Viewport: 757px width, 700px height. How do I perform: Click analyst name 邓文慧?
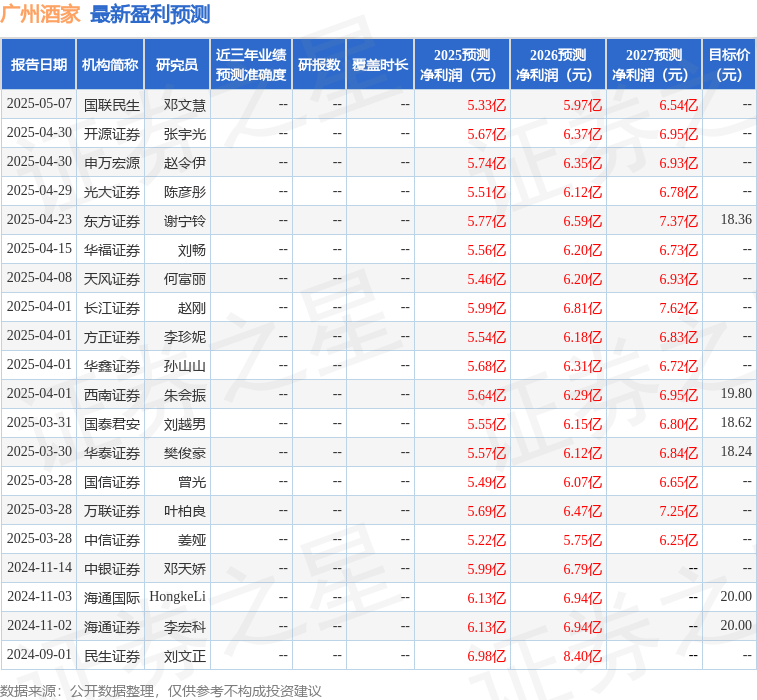tap(184, 105)
